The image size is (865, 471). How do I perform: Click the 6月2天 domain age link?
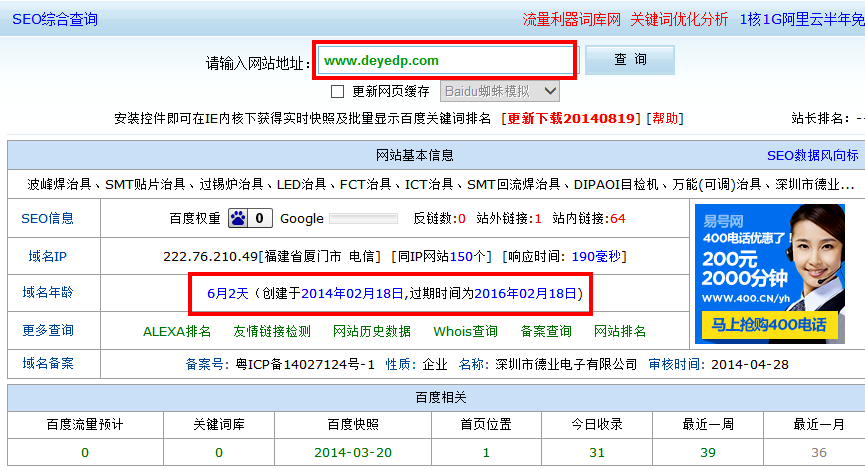(x=228, y=293)
